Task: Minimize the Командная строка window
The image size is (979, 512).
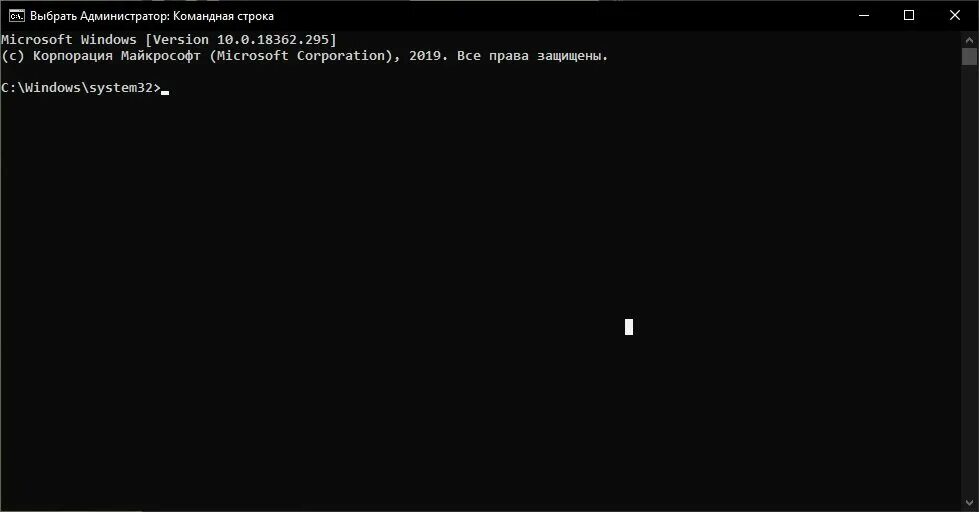Action: tap(864, 16)
